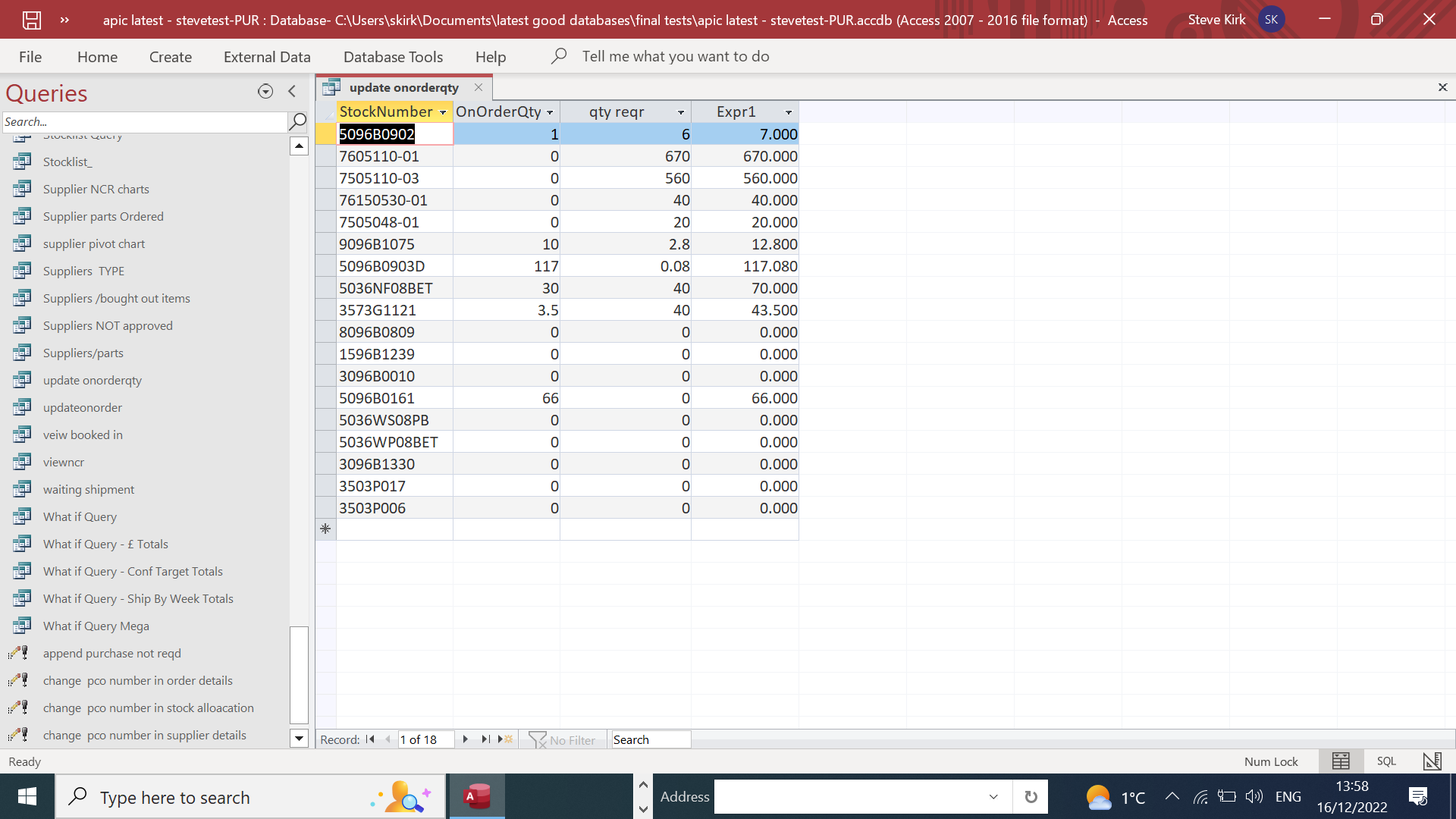Select the viewncr query icon
The image size is (1456, 819).
pos(22,462)
